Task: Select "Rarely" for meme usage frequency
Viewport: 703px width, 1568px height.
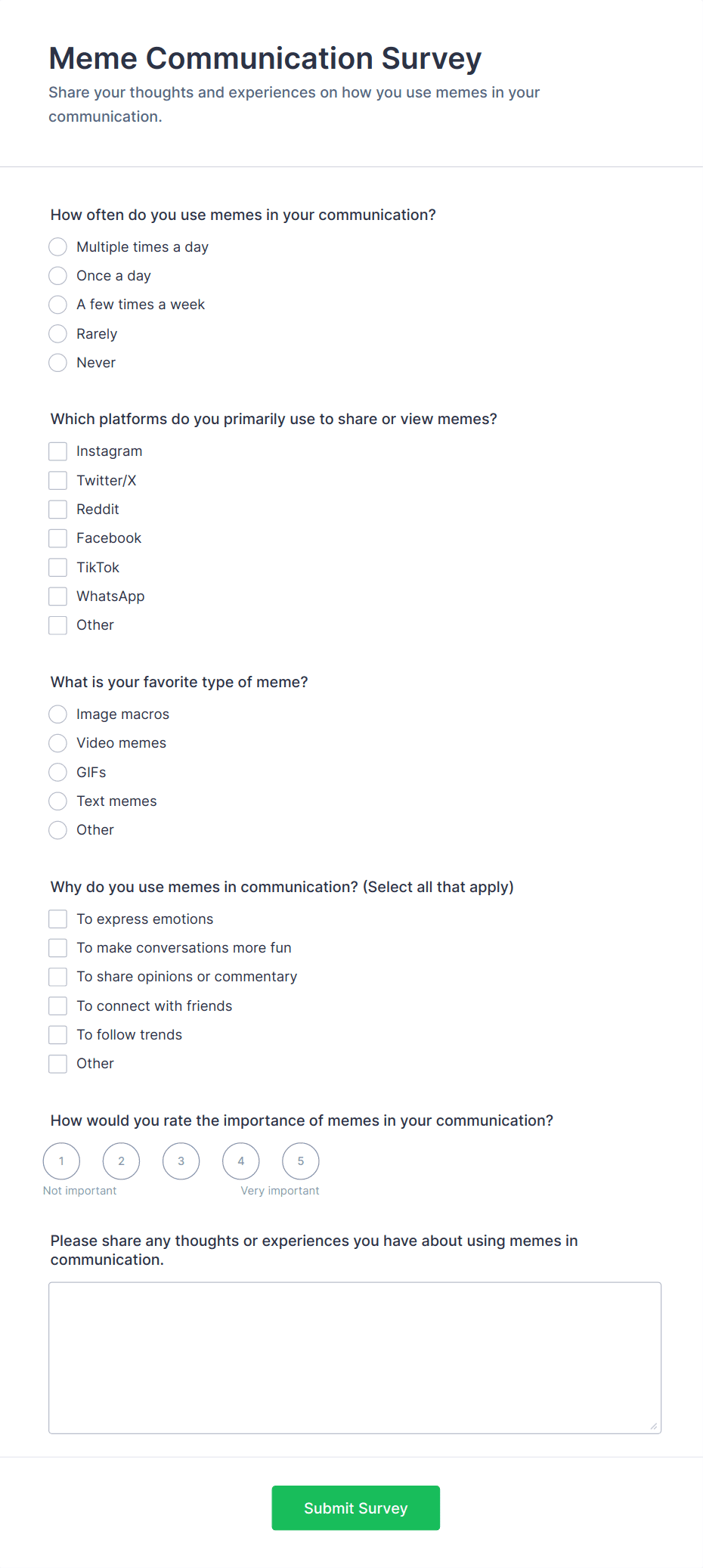Action: pyautogui.click(x=57, y=333)
